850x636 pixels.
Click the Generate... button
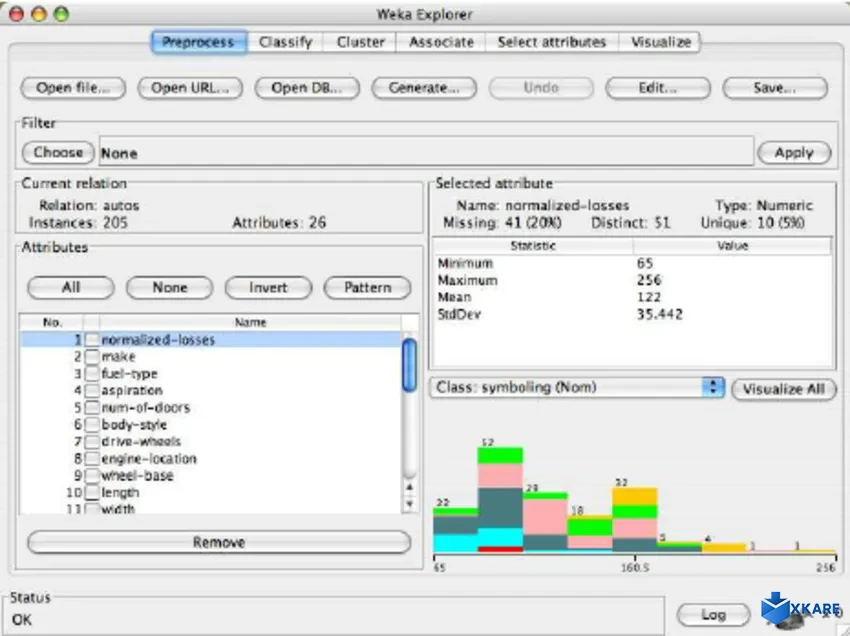click(x=424, y=88)
